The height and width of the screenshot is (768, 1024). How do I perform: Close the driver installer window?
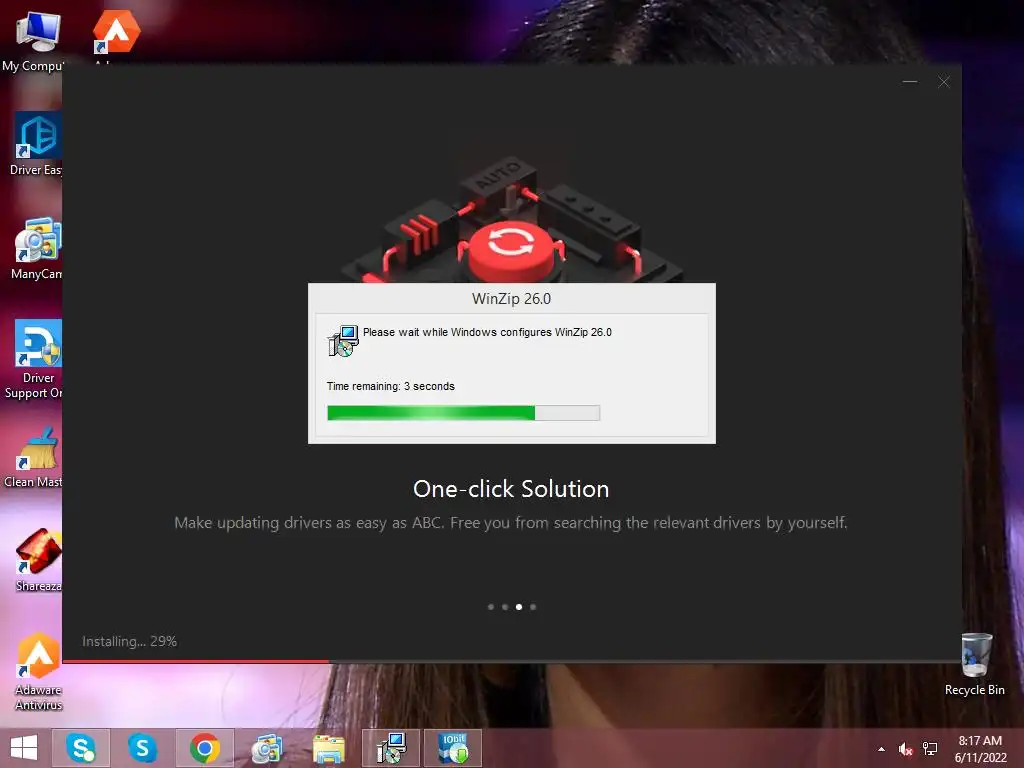coord(944,82)
